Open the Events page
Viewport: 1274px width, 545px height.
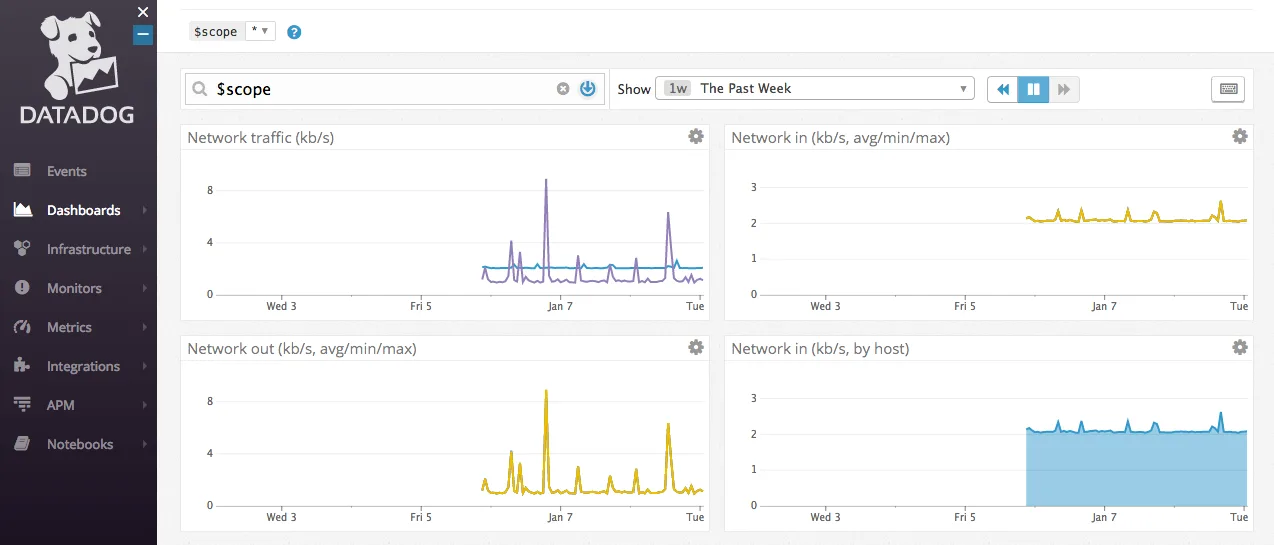tap(66, 171)
